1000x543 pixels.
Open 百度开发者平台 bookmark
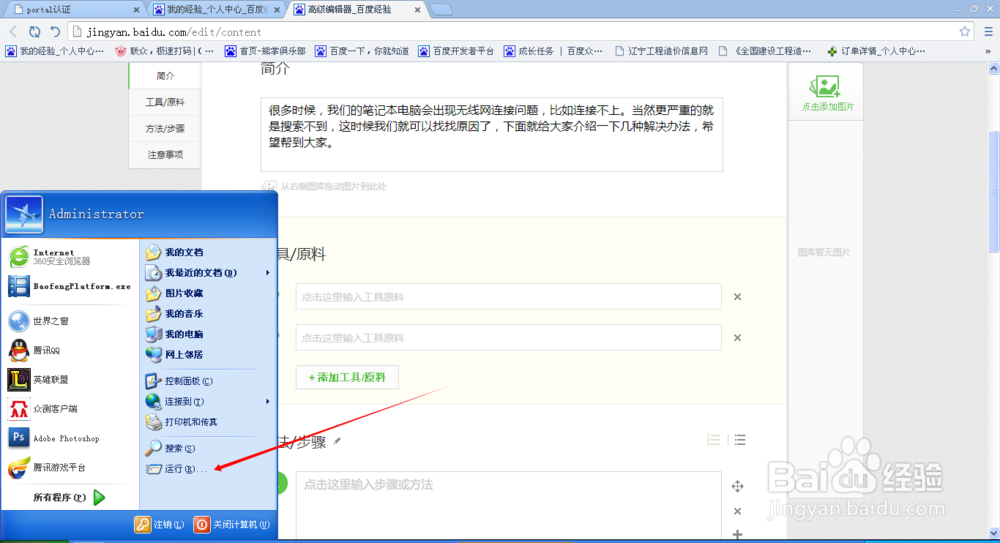pyautogui.click(x=456, y=51)
